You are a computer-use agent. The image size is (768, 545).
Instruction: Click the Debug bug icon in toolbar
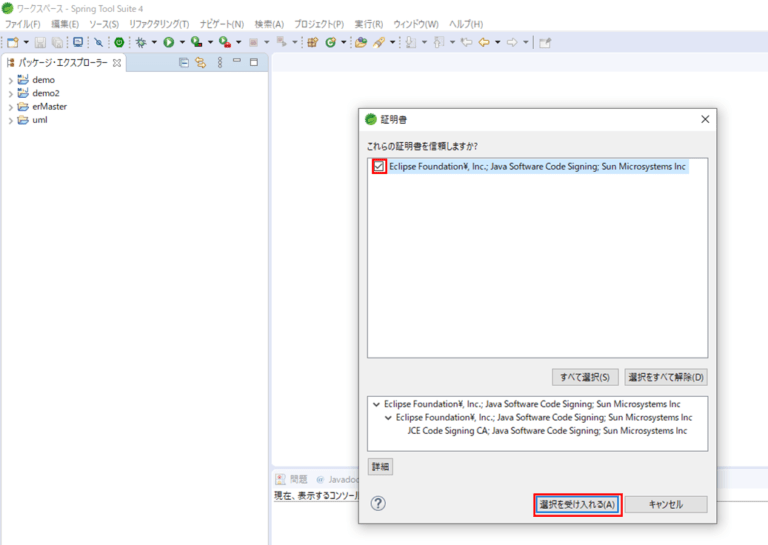coord(141,42)
